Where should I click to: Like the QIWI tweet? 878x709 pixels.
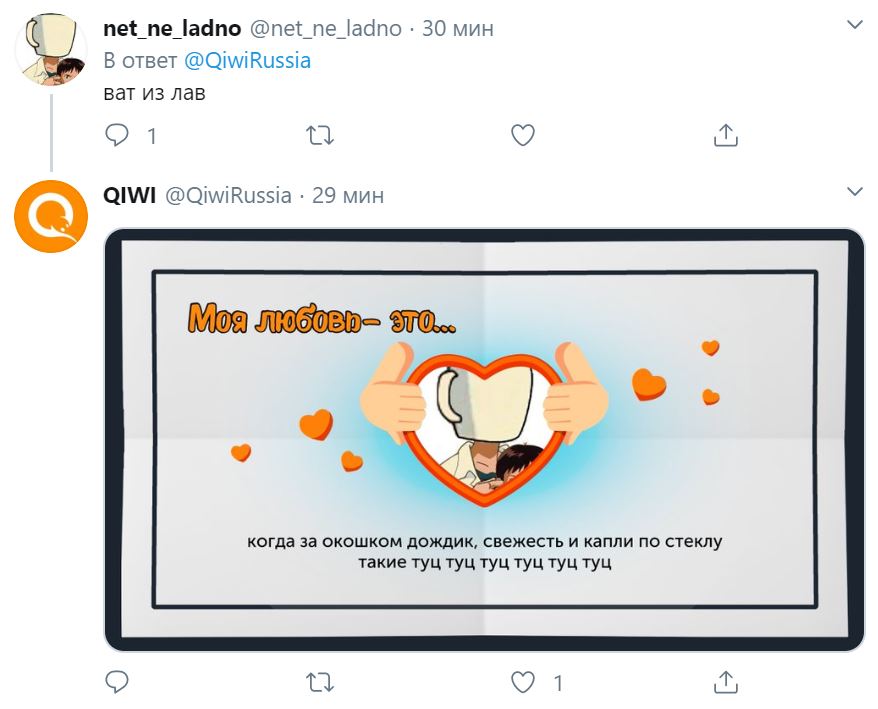coord(523,682)
